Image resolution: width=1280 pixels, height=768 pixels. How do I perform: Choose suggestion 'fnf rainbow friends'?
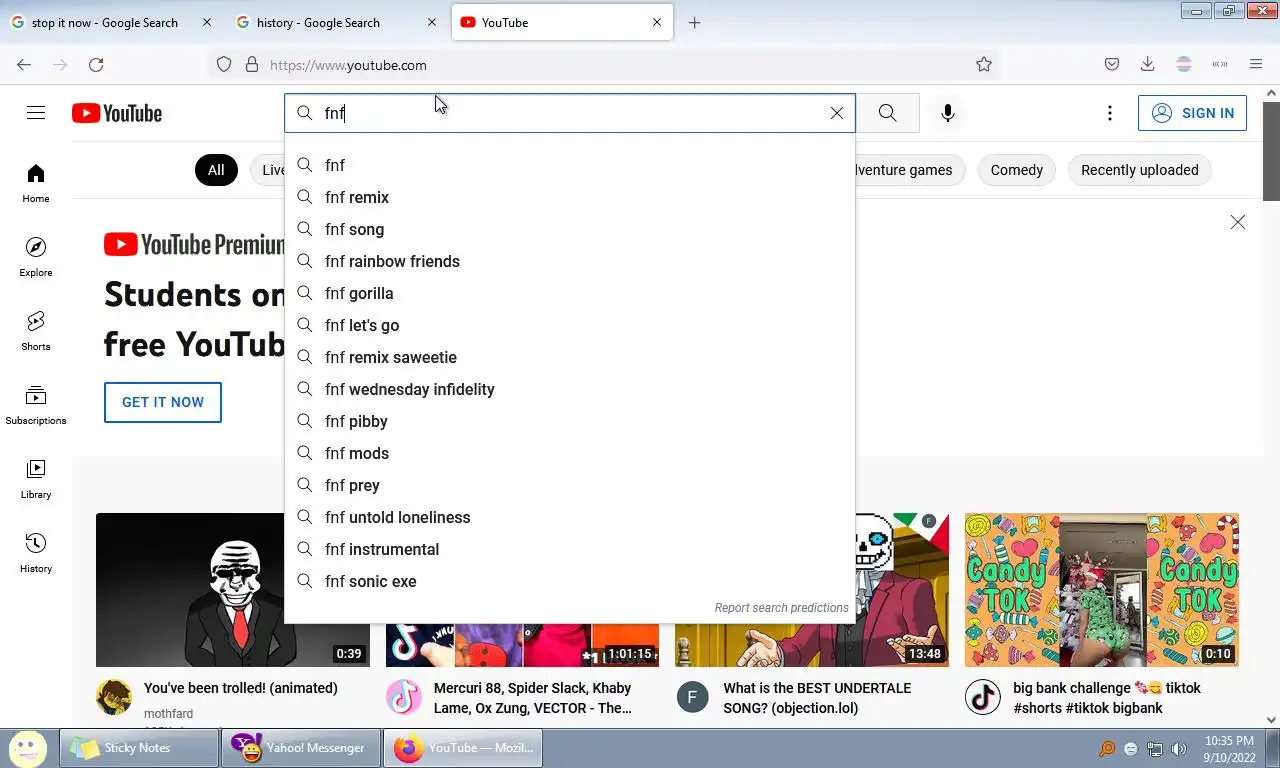point(570,261)
